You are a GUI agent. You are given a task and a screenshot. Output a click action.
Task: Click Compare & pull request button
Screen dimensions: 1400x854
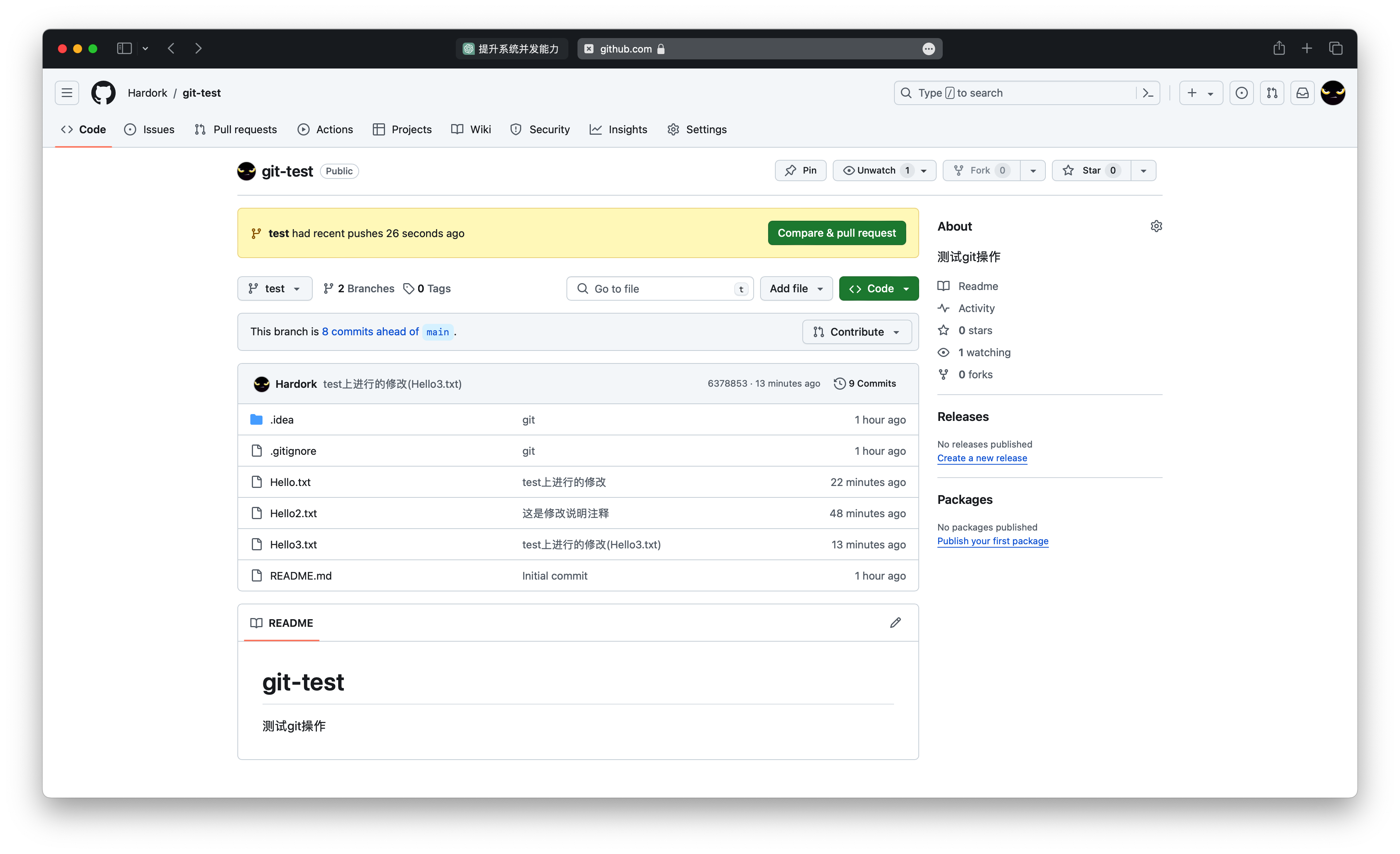click(x=836, y=233)
